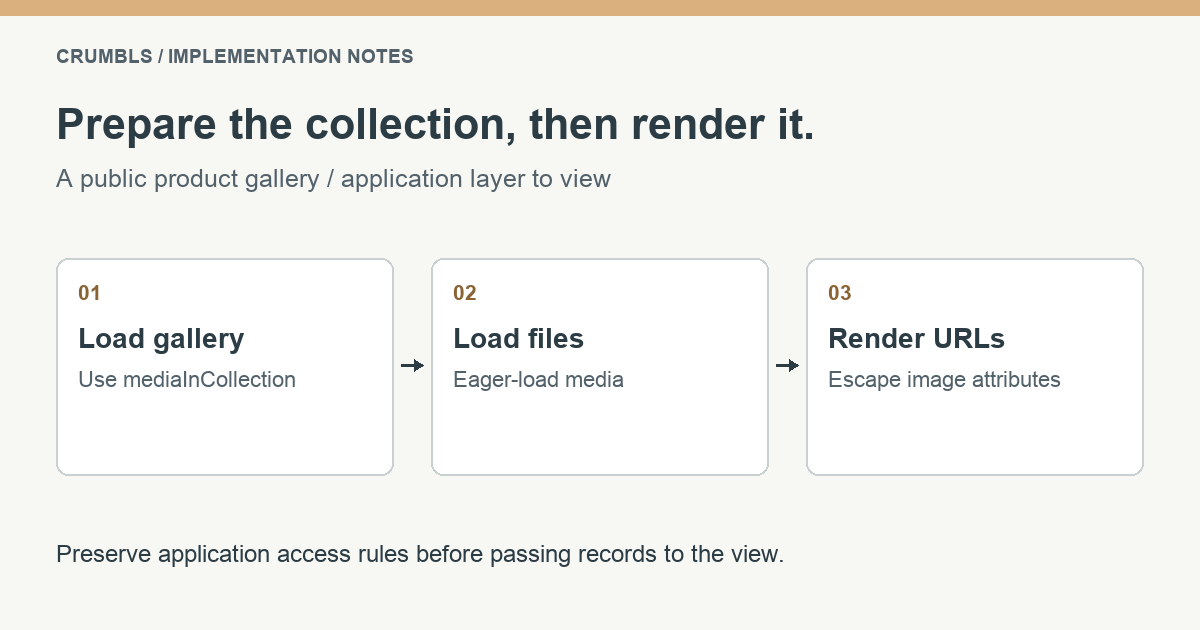Image resolution: width=1200 pixels, height=630 pixels.
Task: Select the '02' step number label
Action: pos(465,293)
